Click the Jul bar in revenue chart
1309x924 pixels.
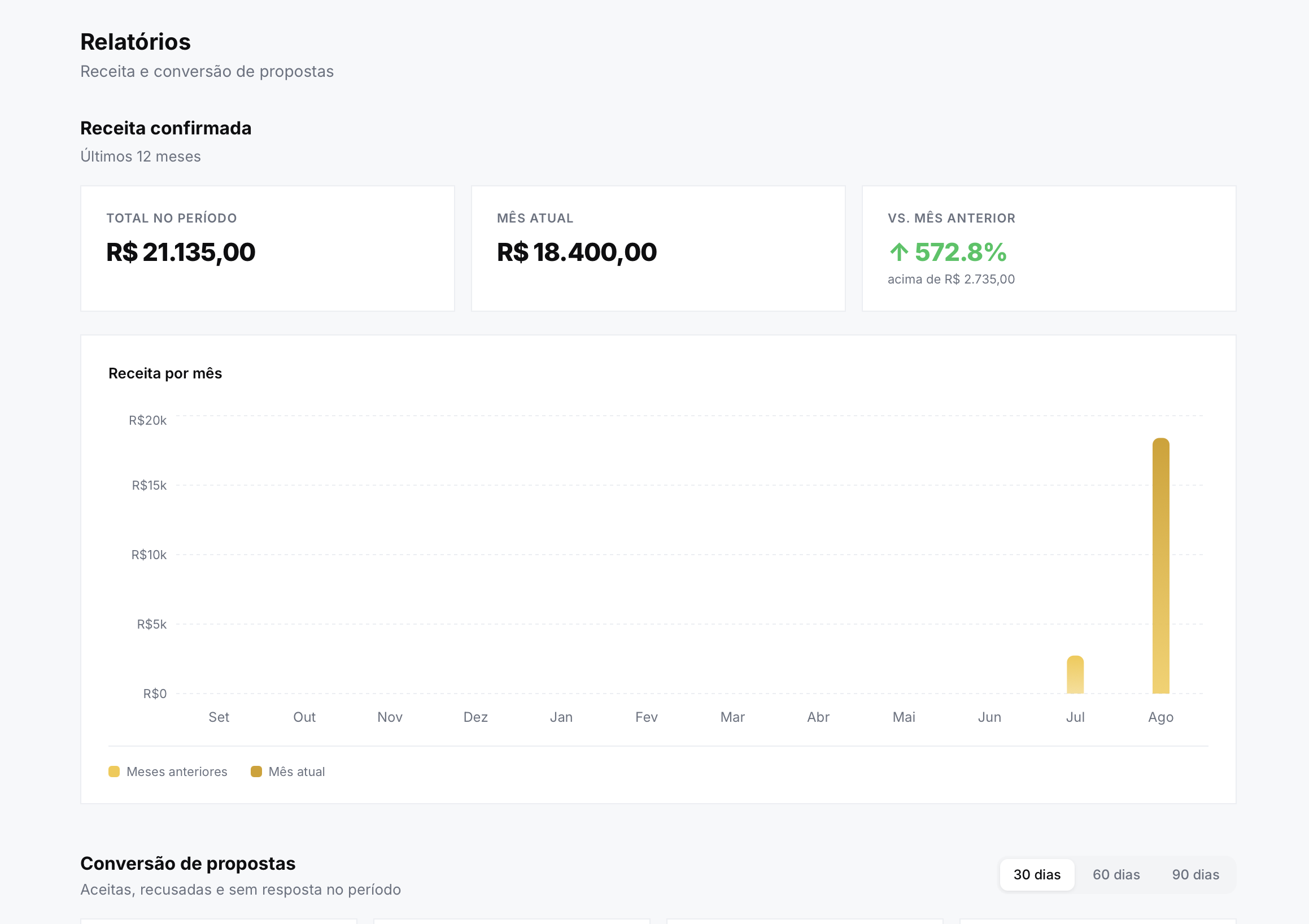tap(1075, 674)
